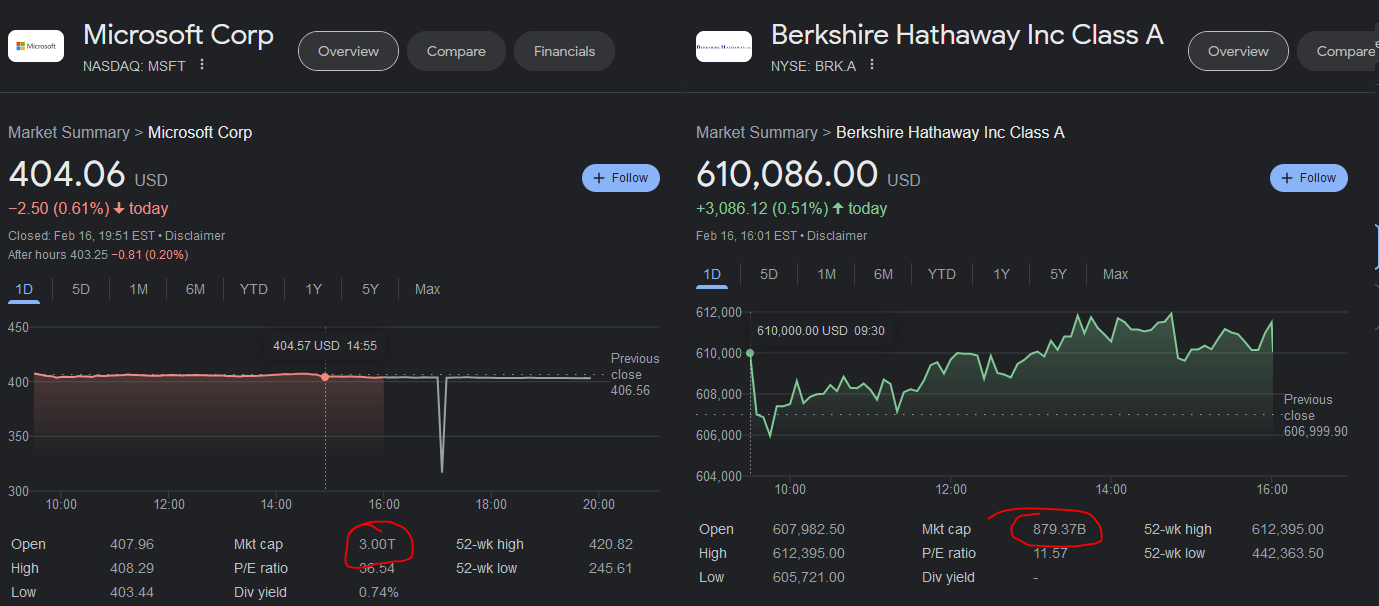
Task: Switch the Berkshire chart to 5D
Action: click(x=769, y=274)
